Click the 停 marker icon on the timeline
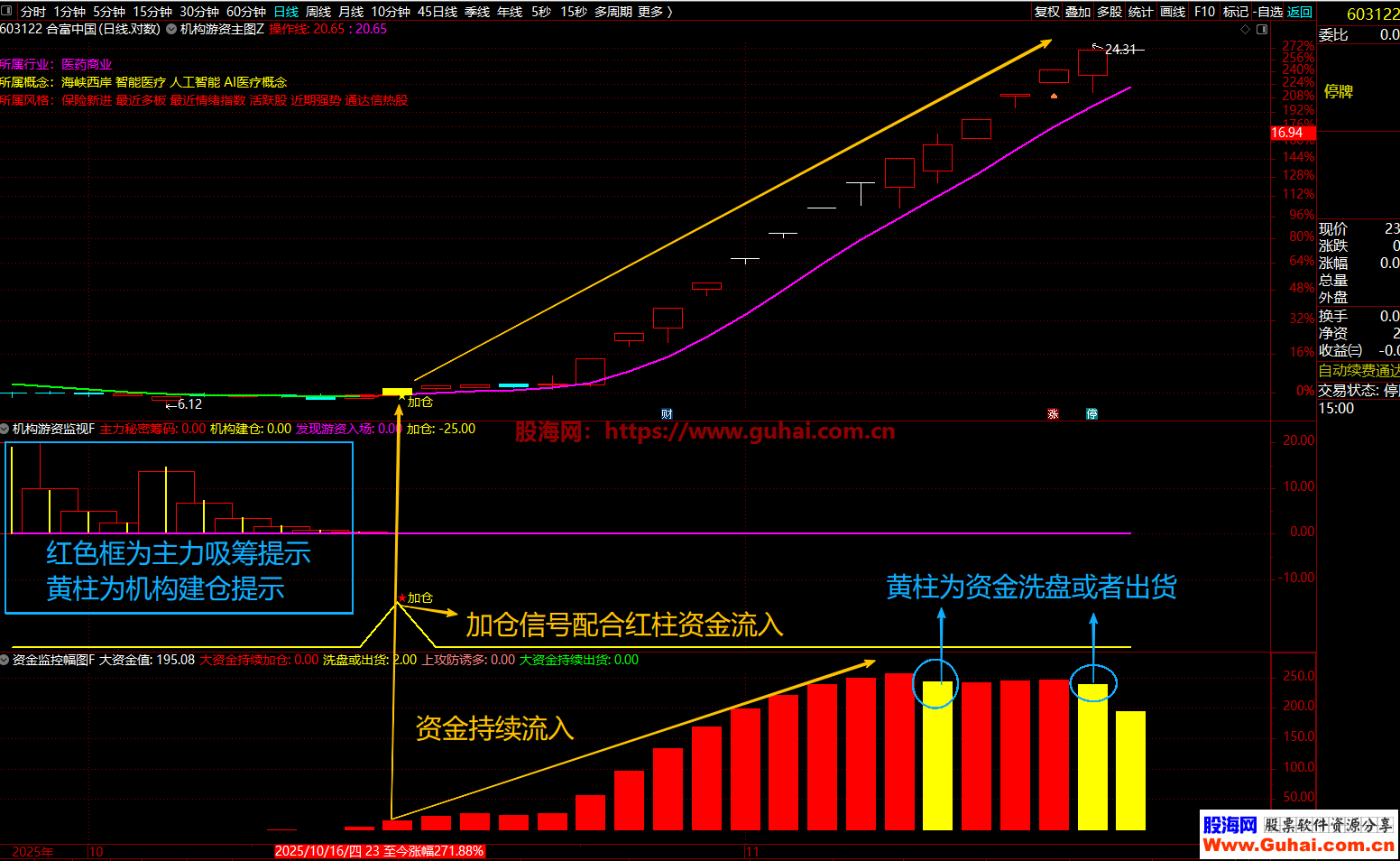The height and width of the screenshot is (861, 1400). [x=1092, y=414]
